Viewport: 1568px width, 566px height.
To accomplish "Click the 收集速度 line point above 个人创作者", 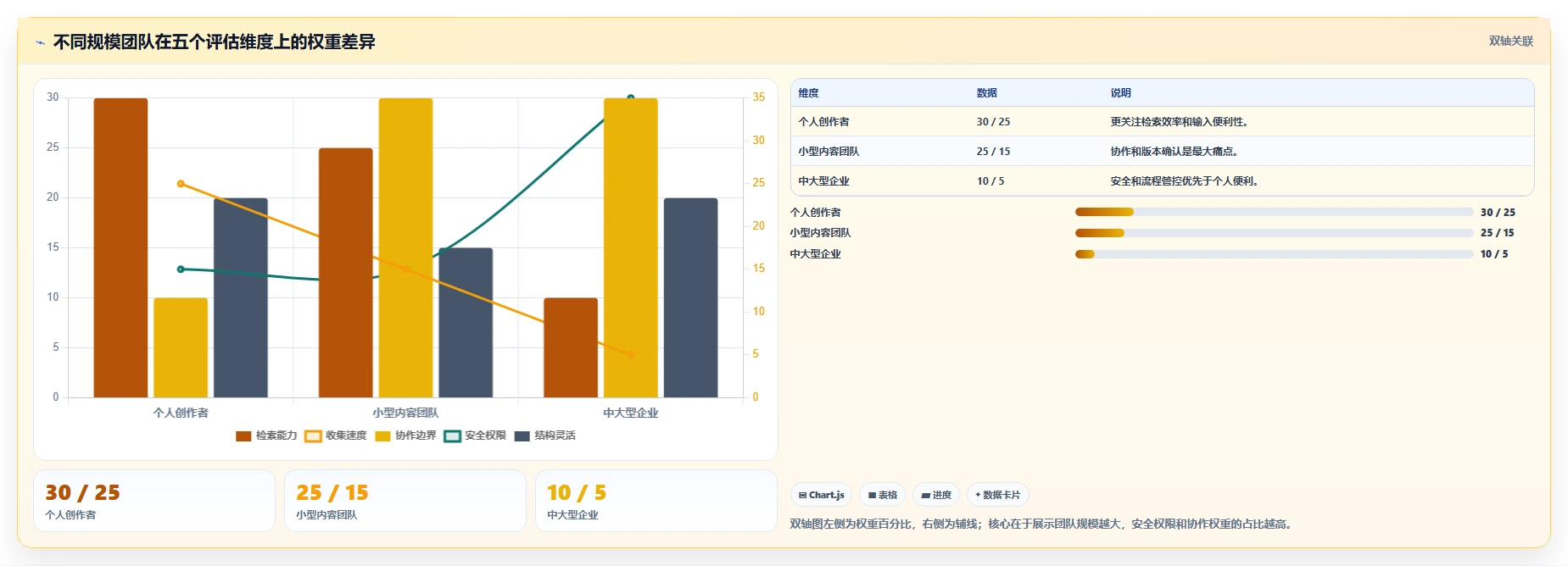I will pyautogui.click(x=181, y=184).
